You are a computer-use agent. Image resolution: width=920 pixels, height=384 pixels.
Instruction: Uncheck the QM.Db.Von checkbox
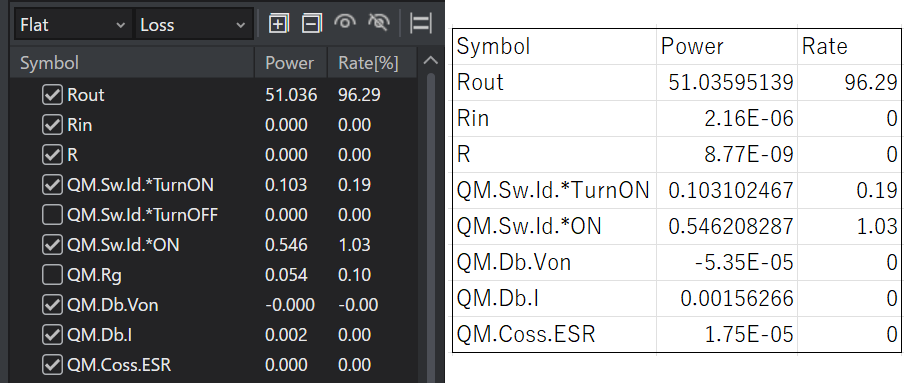pos(52,305)
